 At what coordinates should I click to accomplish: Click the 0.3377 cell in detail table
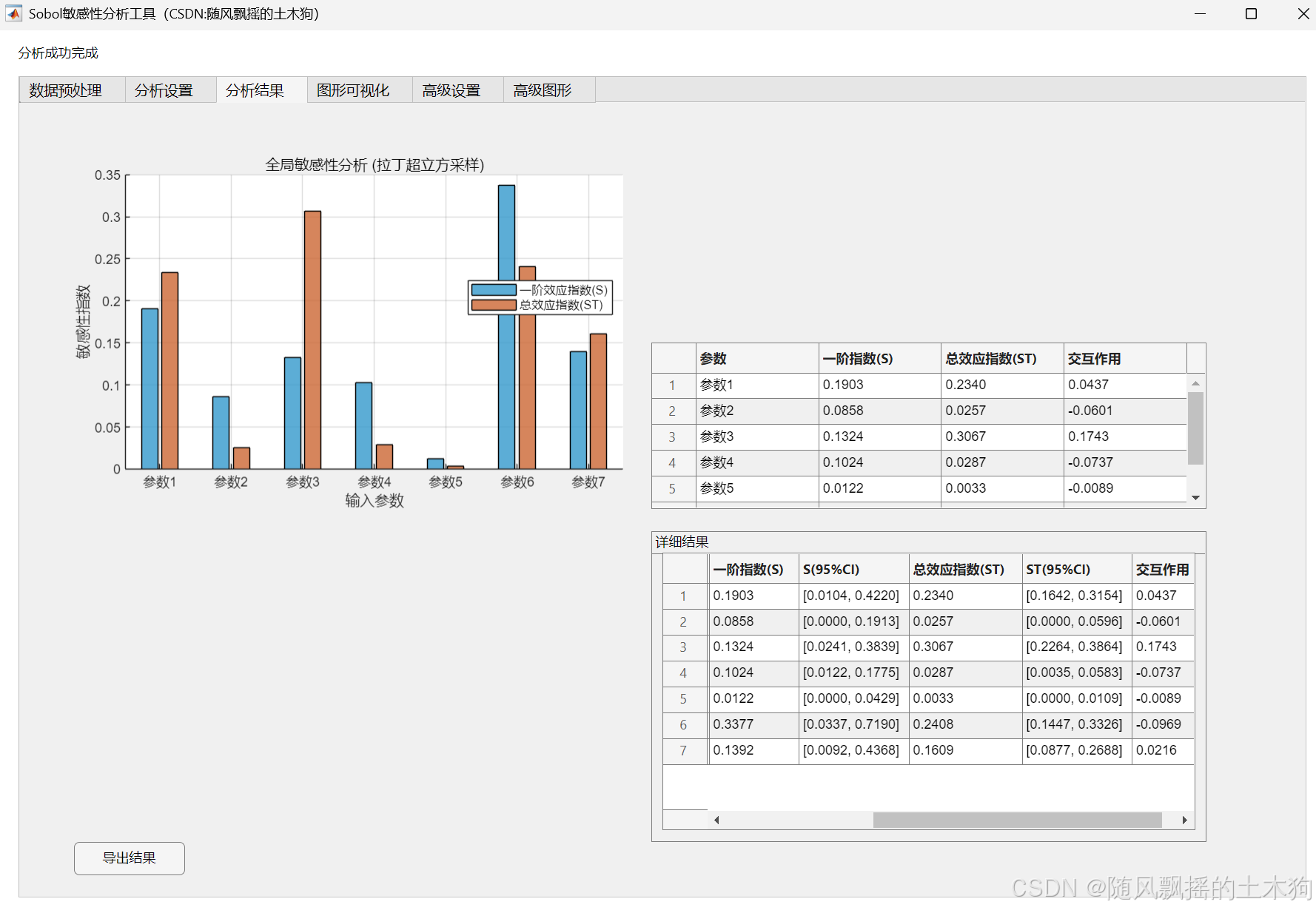[x=753, y=725]
